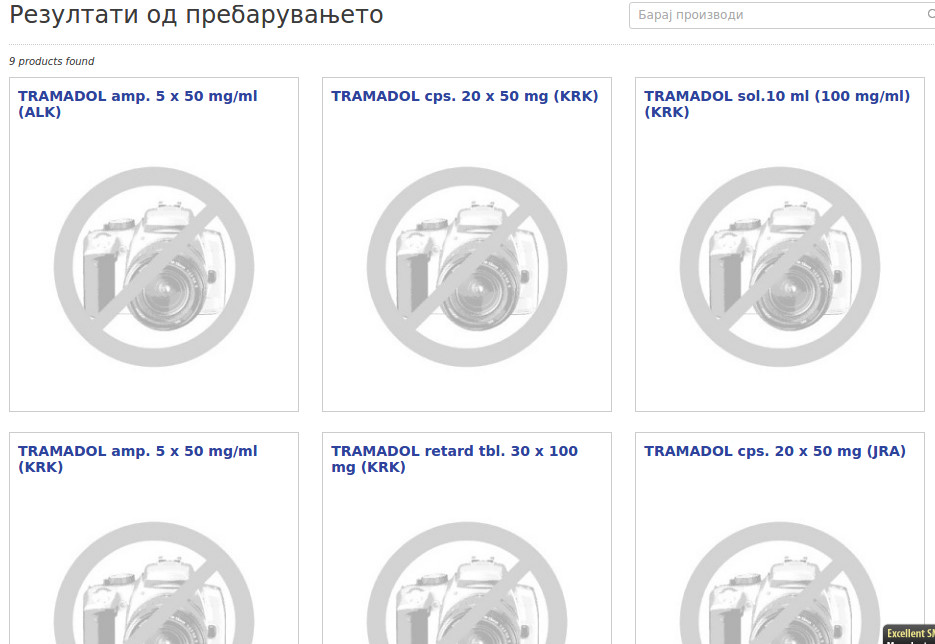
Task: Open TRAMADOL cps. 20 x 50 mg (KRK) link
Action: (465, 96)
